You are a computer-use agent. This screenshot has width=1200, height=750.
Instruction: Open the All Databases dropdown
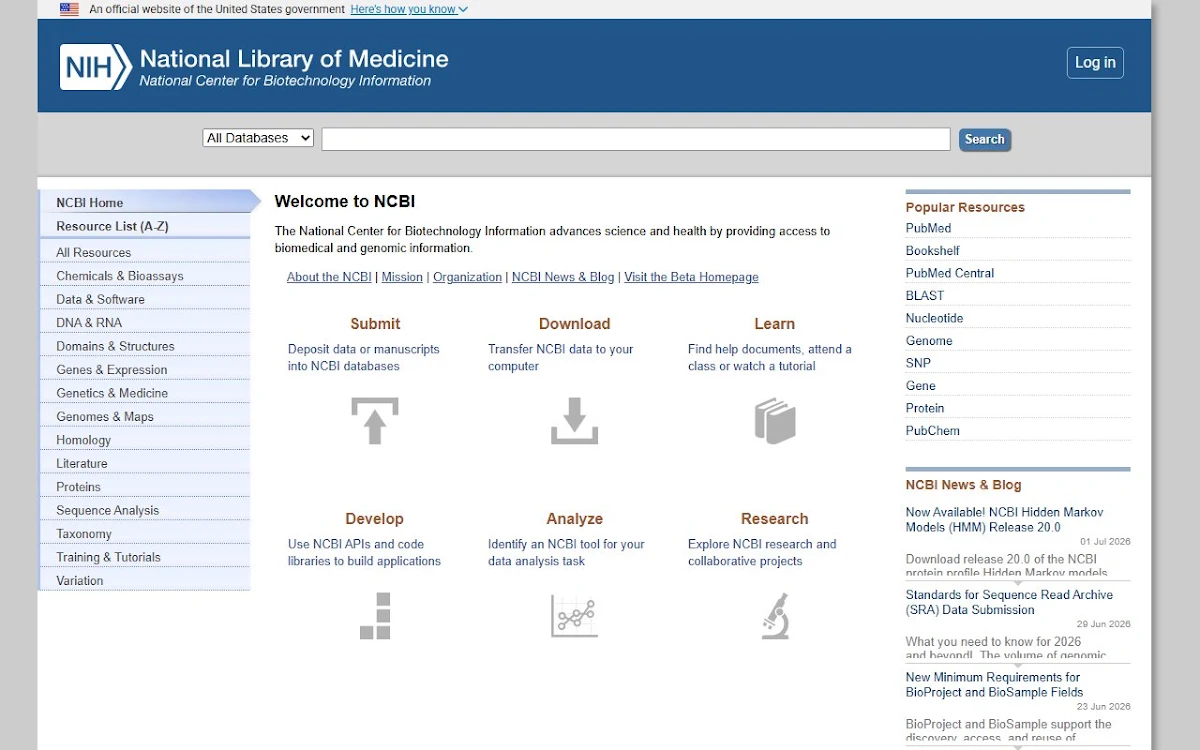[258, 138]
